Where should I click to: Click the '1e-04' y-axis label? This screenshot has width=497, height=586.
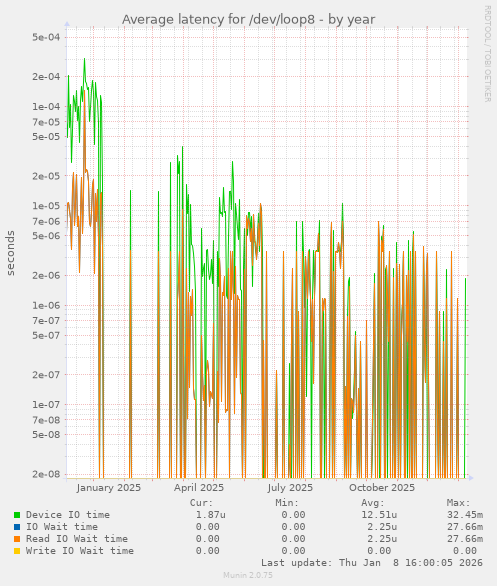(46, 107)
